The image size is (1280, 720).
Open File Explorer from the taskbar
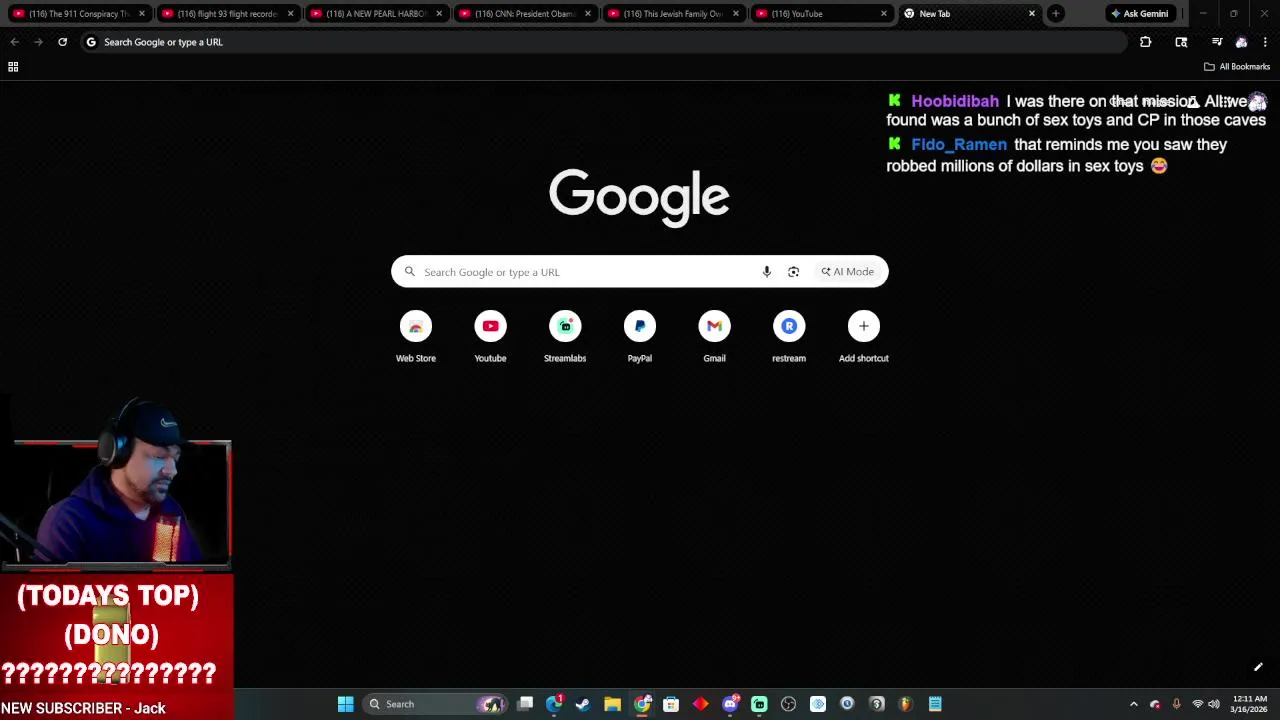(x=612, y=704)
